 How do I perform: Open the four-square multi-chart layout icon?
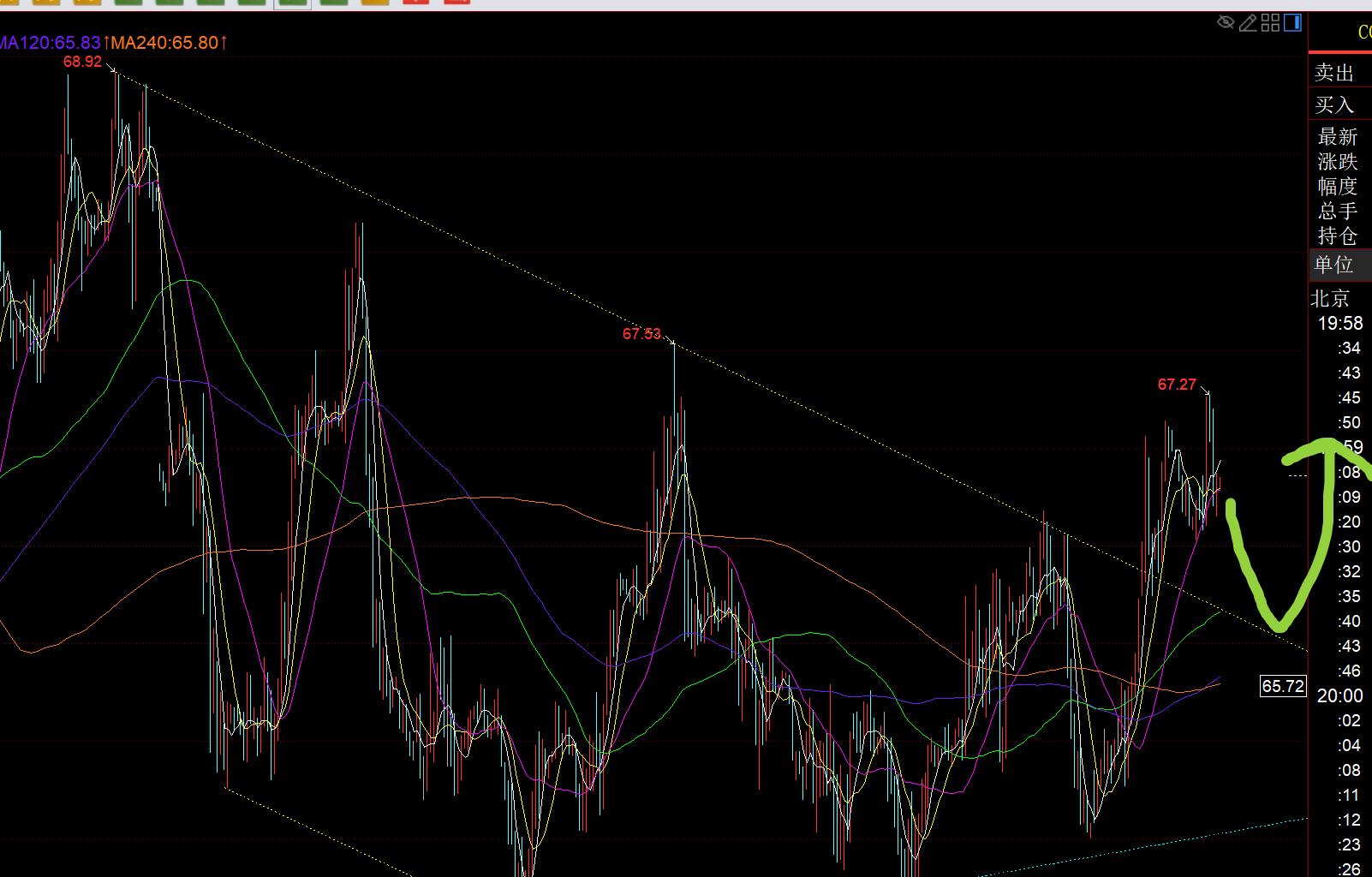(x=1270, y=23)
